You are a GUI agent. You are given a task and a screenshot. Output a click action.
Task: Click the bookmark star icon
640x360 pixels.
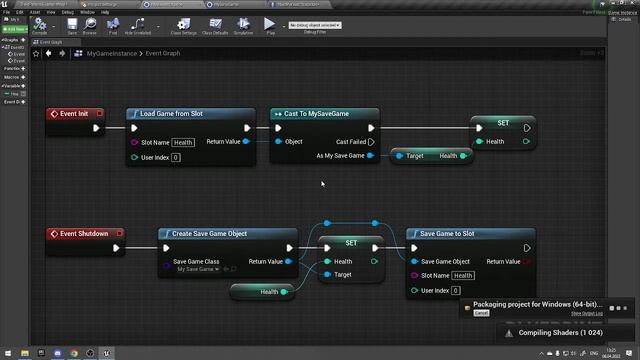click(x=36, y=53)
